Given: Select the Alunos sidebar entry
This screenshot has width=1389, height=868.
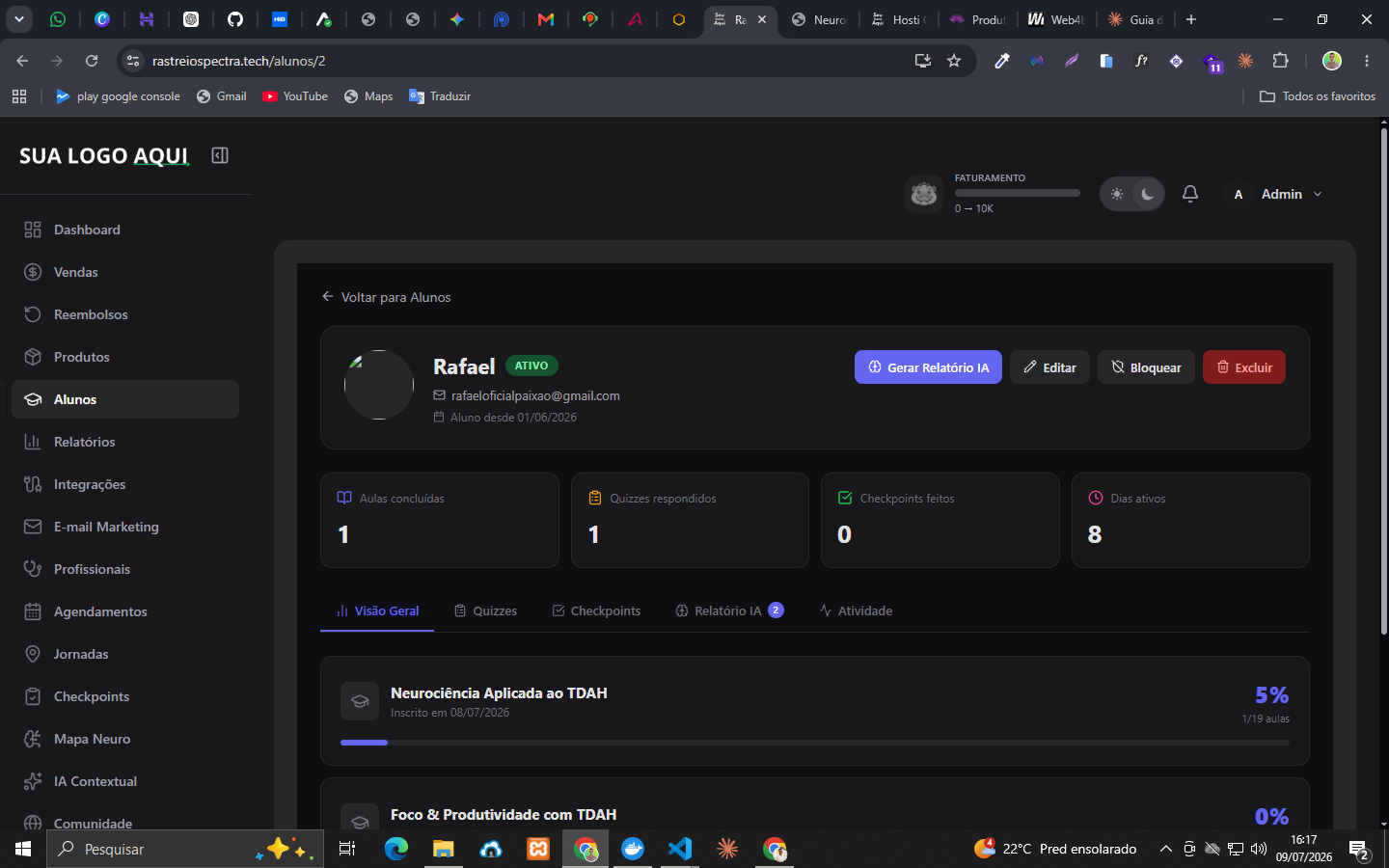Looking at the screenshot, I should pyautogui.click(x=125, y=399).
